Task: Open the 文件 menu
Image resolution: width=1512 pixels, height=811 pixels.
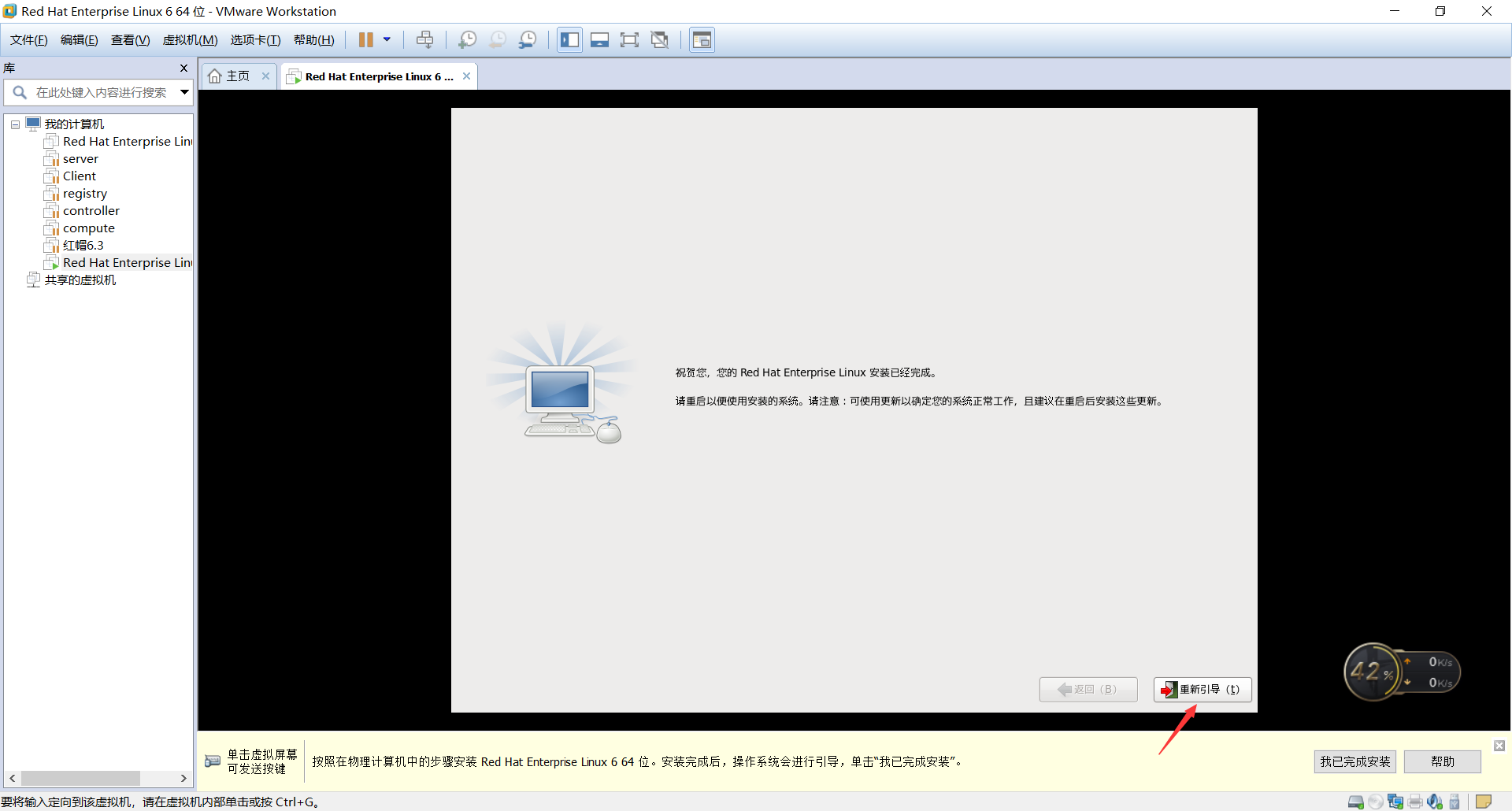Action: pos(29,40)
